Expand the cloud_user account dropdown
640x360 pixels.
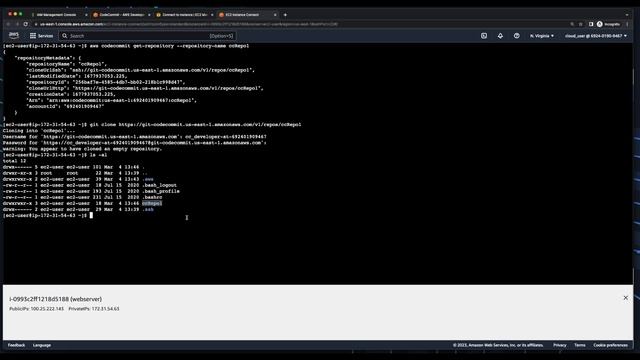596,36
